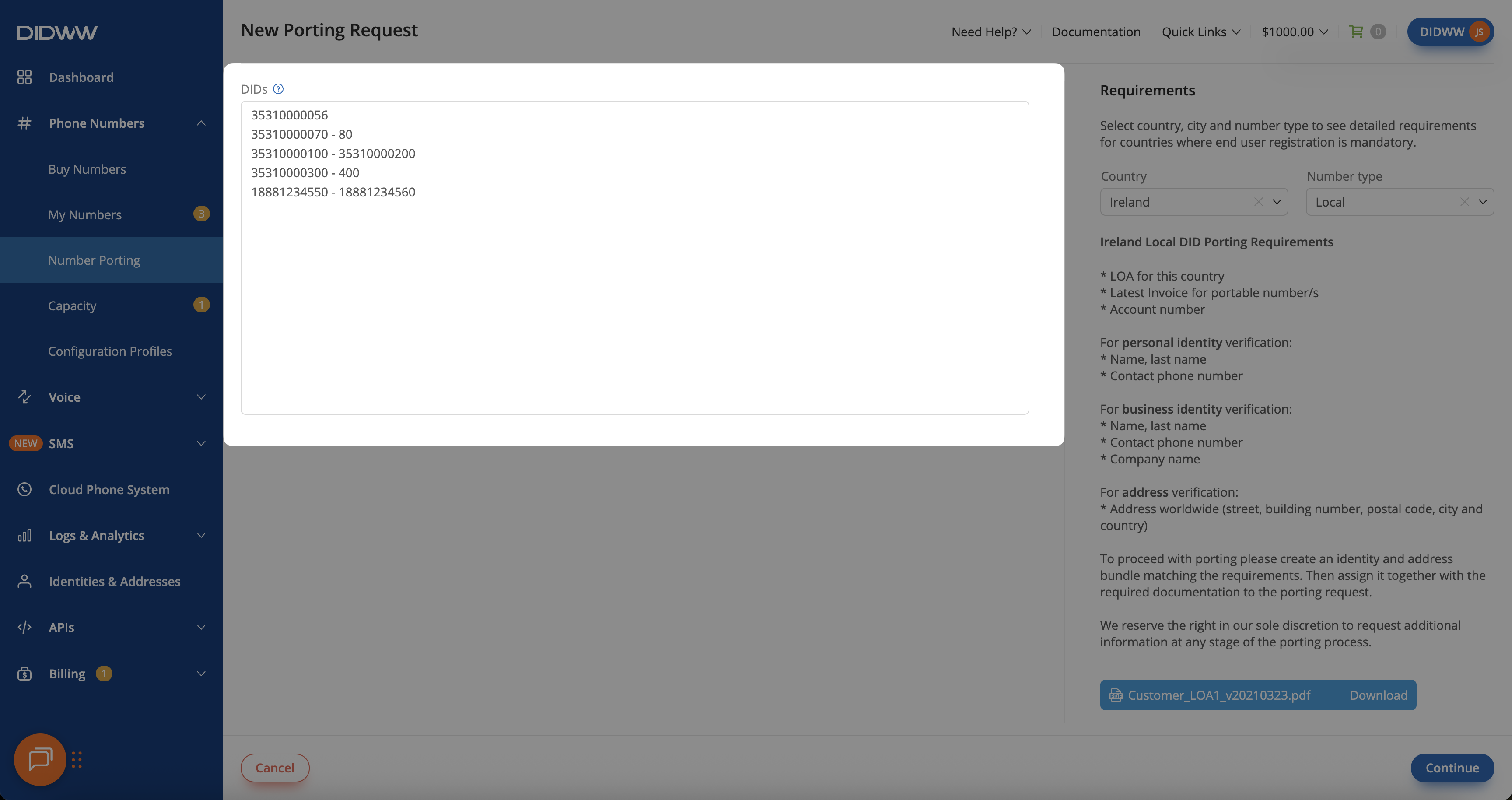1512x800 pixels.
Task: Go to Configuration Profiles
Action: (110, 351)
